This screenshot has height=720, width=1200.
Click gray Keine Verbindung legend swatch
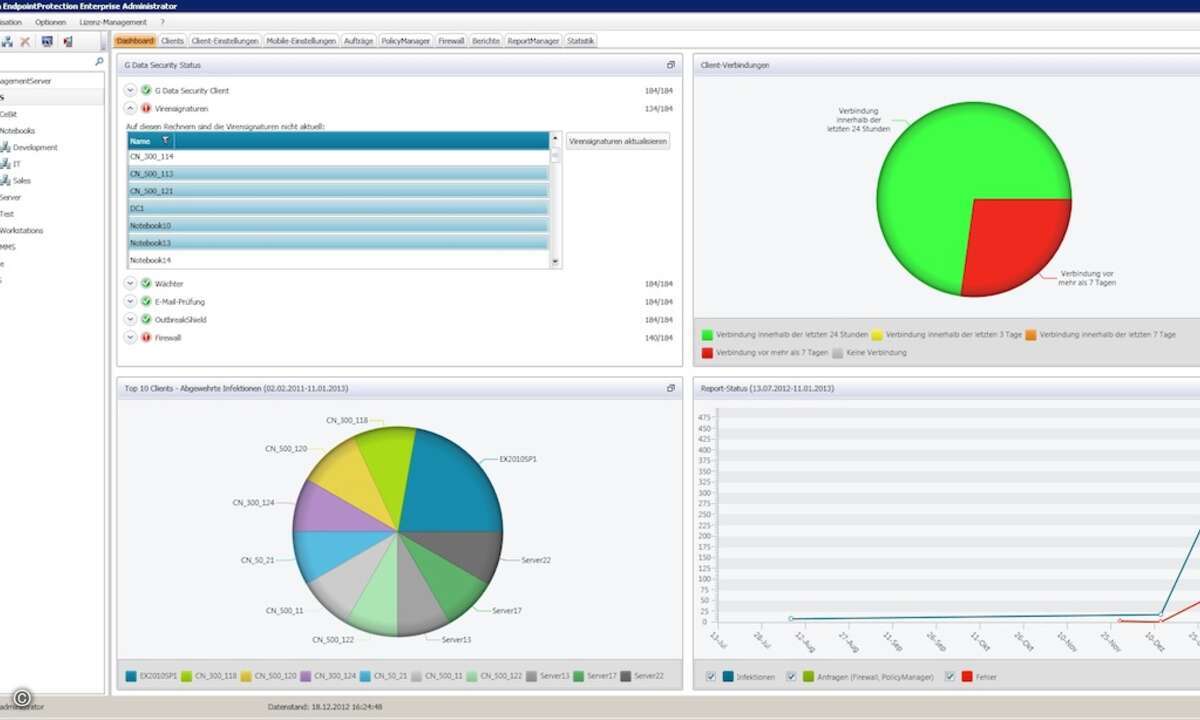[838, 353]
